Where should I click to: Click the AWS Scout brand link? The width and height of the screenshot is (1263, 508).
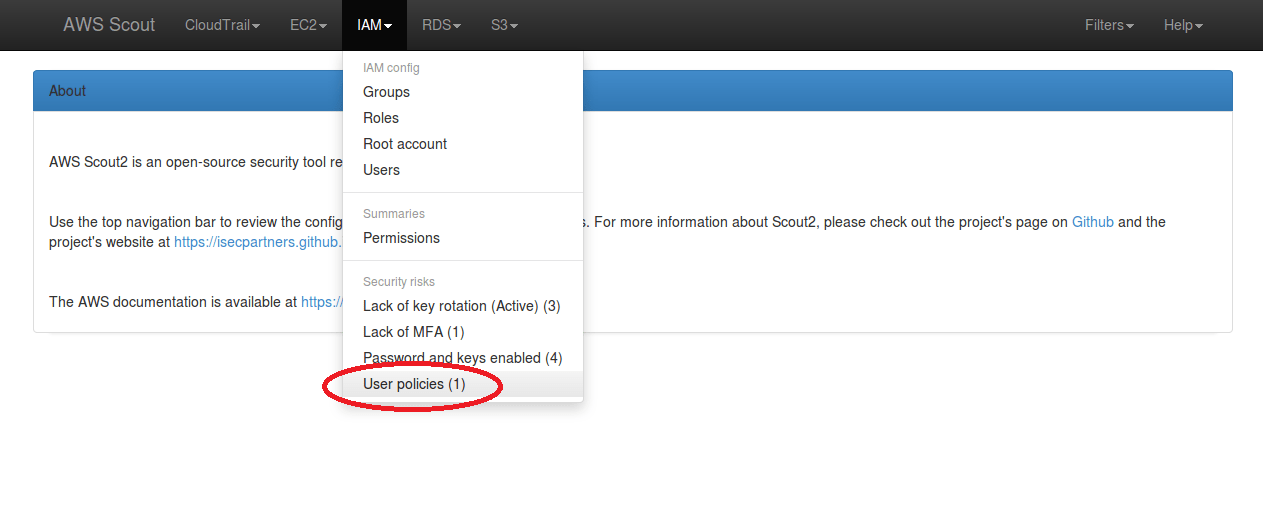[x=109, y=25]
